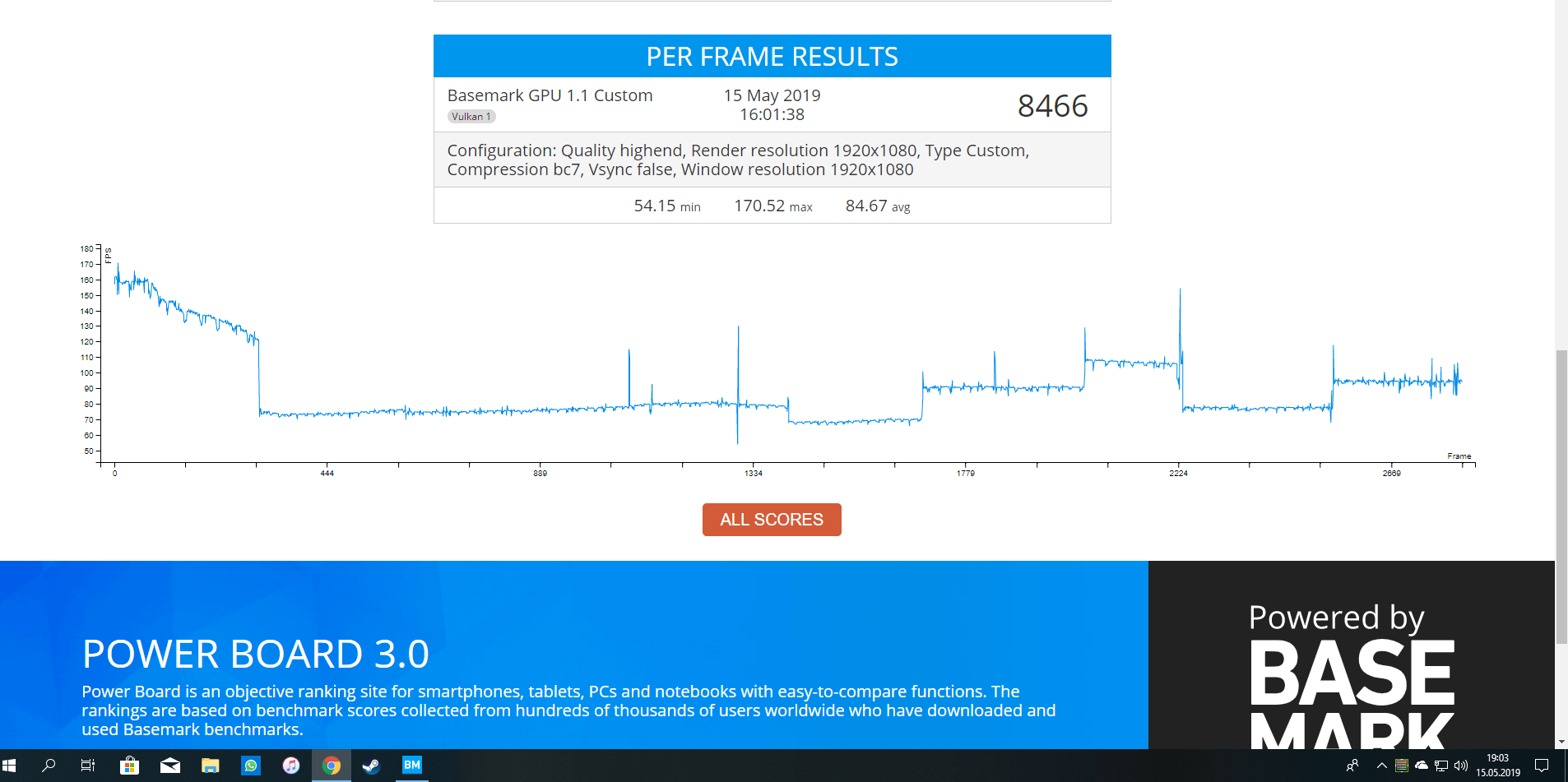Open the Action Center notifications icon
This screenshot has height=782, width=1568.
coord(1542,766)
